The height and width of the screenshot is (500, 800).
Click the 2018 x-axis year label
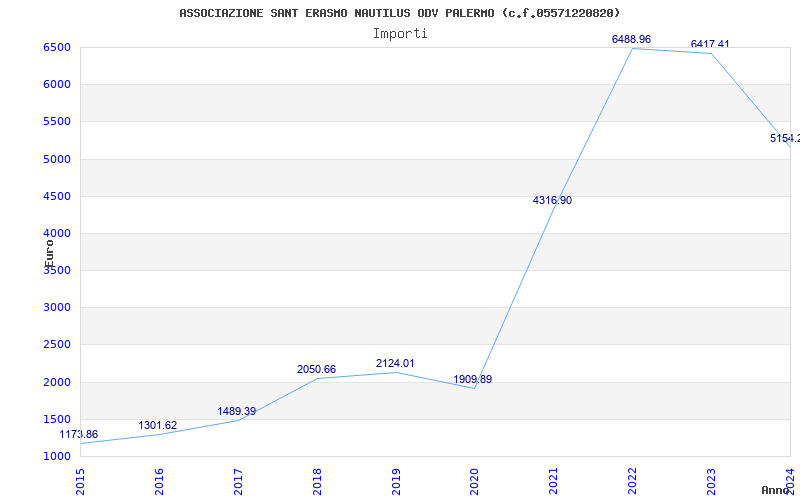(317, 482)
